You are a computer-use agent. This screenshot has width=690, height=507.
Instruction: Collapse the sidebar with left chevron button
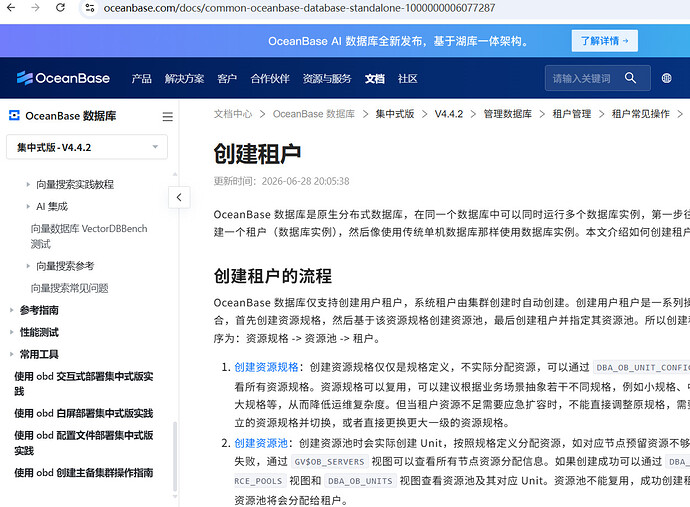179,197
